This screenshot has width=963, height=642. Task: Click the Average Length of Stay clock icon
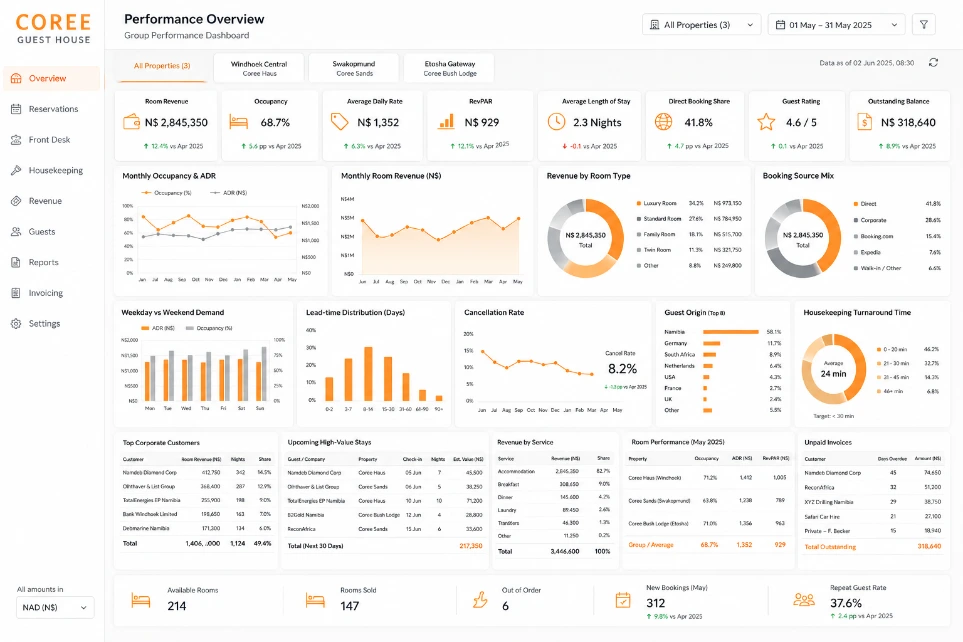tap(556, 122)
